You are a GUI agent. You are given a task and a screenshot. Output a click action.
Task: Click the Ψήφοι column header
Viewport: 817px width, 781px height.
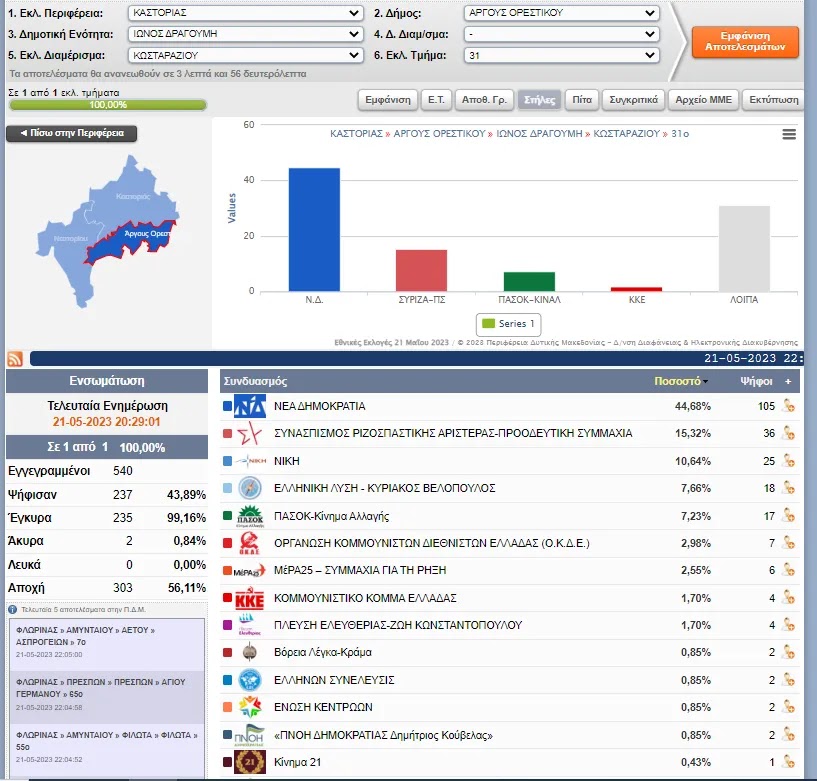756,381
